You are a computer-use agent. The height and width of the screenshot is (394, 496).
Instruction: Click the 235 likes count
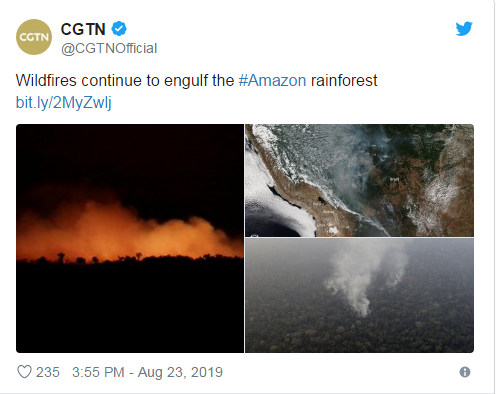[x=48, y=372]
